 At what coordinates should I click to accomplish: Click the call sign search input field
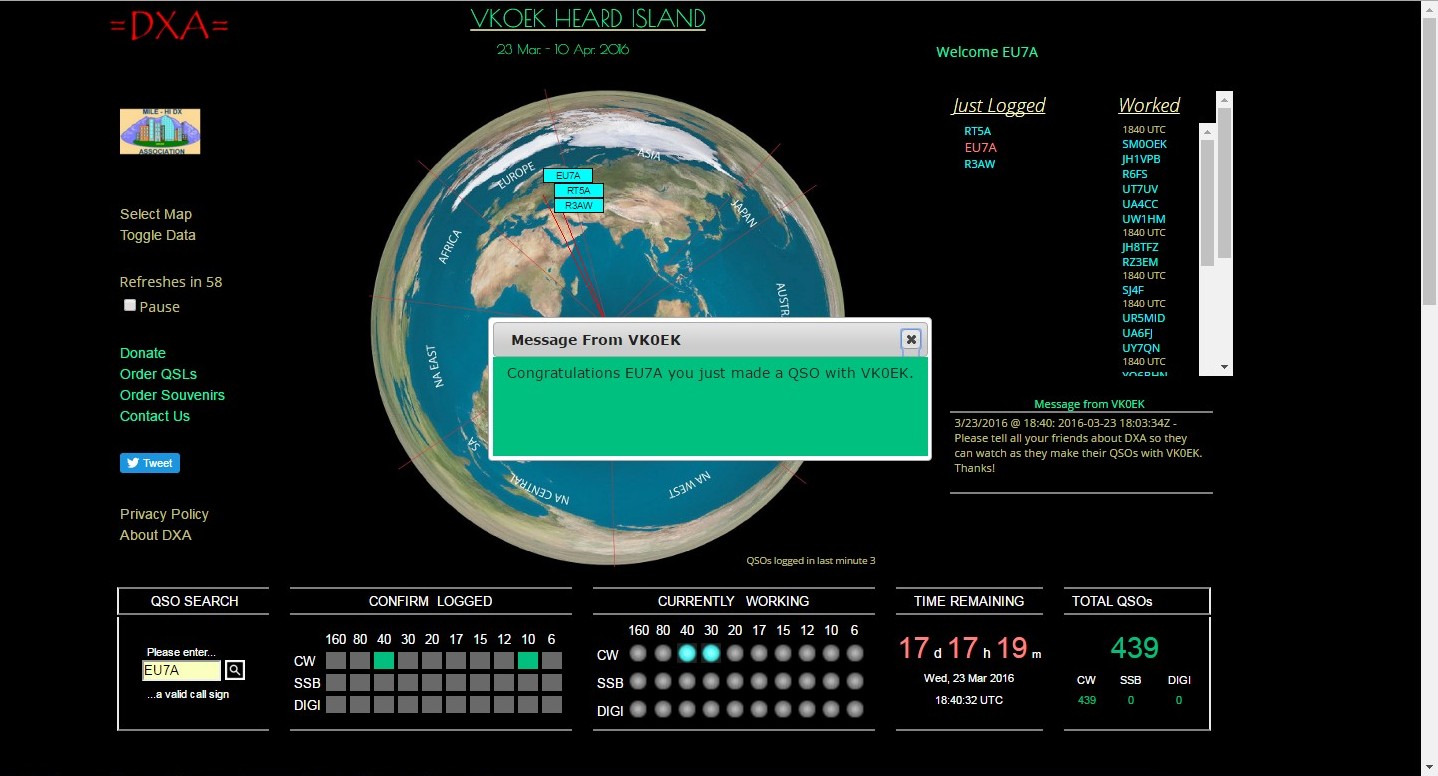click(181, 671)
